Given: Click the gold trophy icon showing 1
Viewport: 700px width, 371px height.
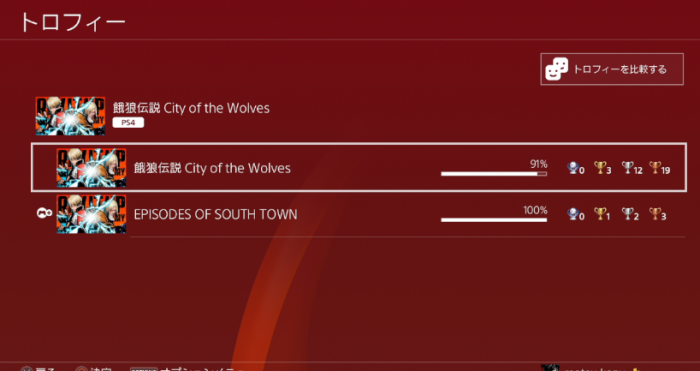Looking at the screenshot, I should [600, 214].
